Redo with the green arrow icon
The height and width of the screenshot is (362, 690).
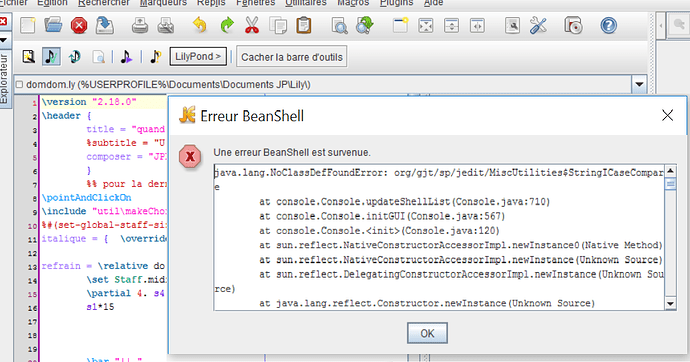click(x=227, y=25)
